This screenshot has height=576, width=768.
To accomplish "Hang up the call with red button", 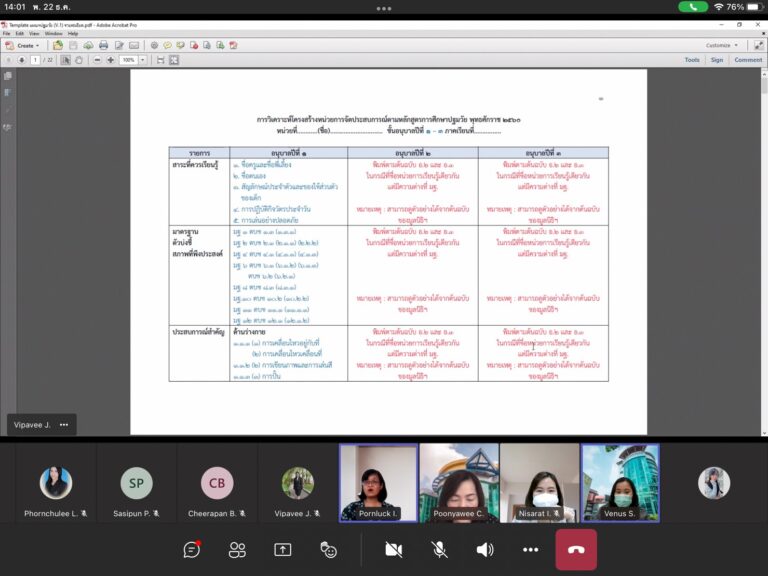I will [x=576, y=550].
